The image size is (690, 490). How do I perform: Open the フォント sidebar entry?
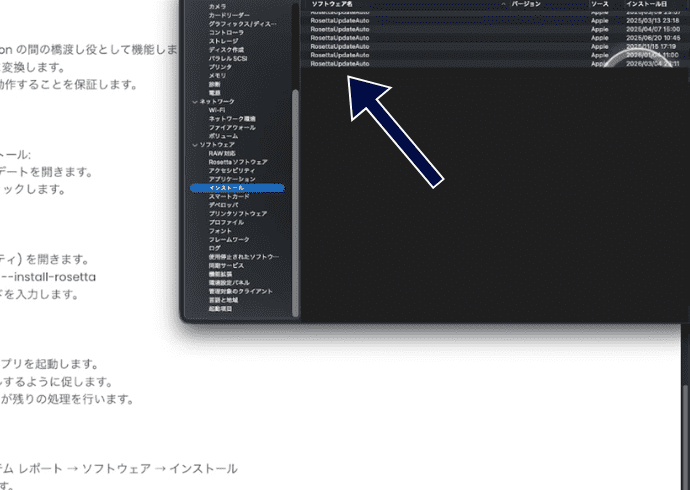(x=220, y=231)
